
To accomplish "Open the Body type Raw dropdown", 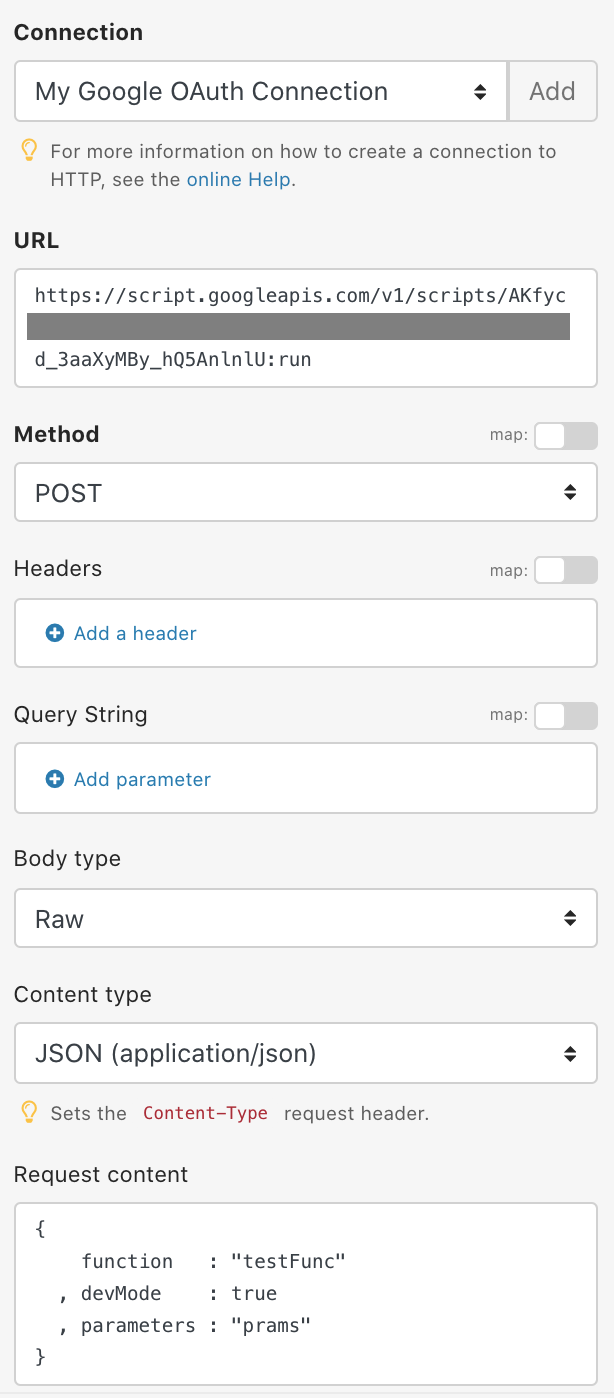I will pos(305,919).
